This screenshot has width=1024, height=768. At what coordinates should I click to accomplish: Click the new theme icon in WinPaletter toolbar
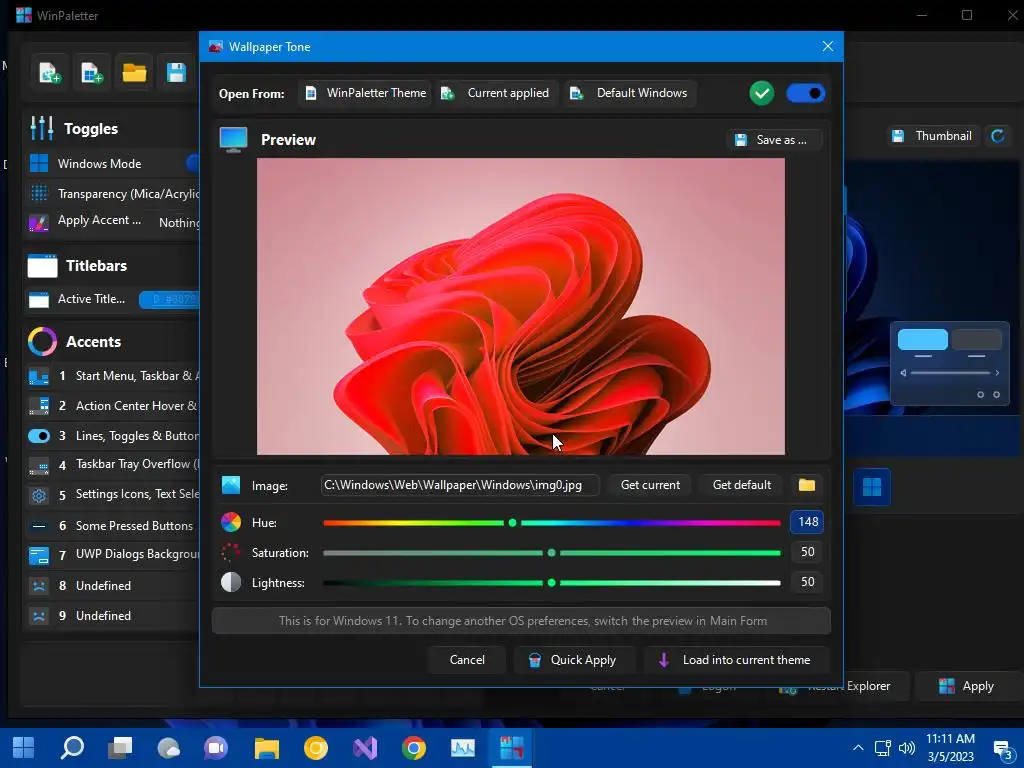pos(50,72)
